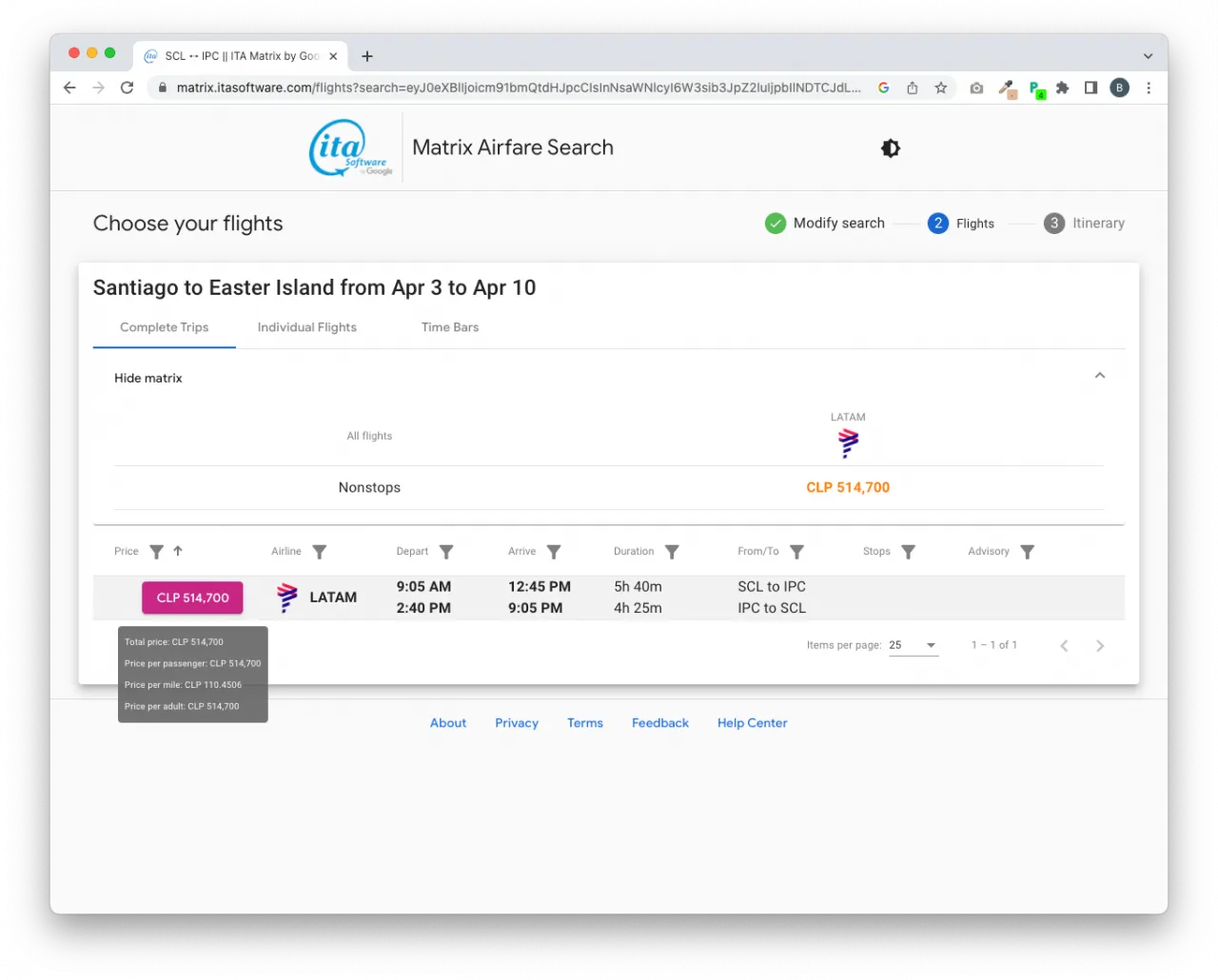The image size is (1218, 980).
Task: Open the Chrome profile B avatar
Action: click(x=1119, y=88)
